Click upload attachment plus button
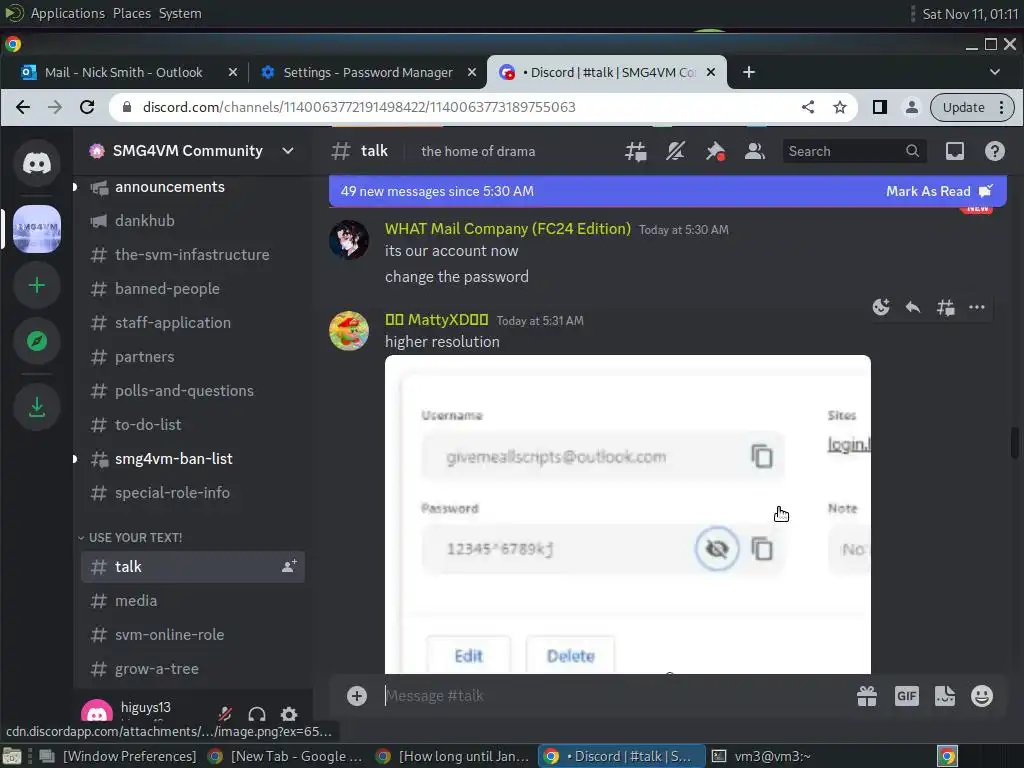1024x768 pixels. 357,696
